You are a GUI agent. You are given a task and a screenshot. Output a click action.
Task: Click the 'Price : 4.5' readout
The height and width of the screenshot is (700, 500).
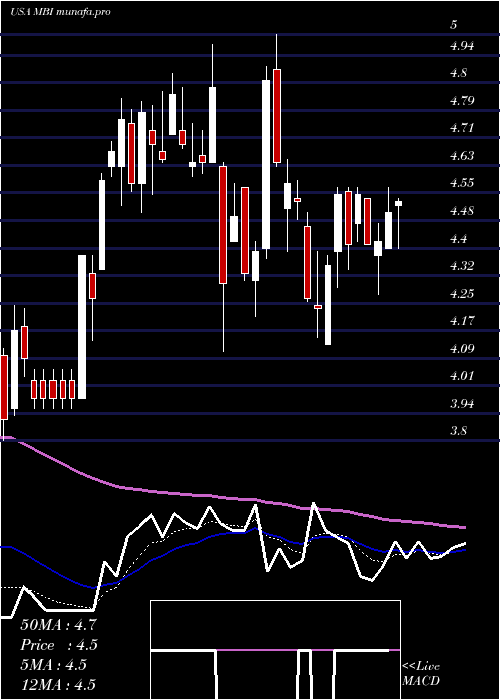click(58, 645)
